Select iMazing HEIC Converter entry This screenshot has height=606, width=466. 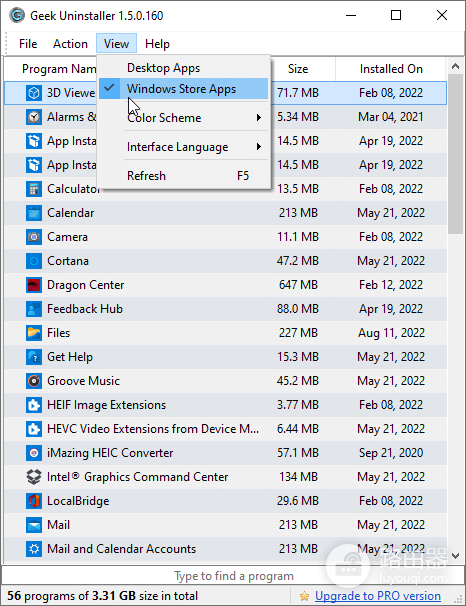tap(226, 453)
